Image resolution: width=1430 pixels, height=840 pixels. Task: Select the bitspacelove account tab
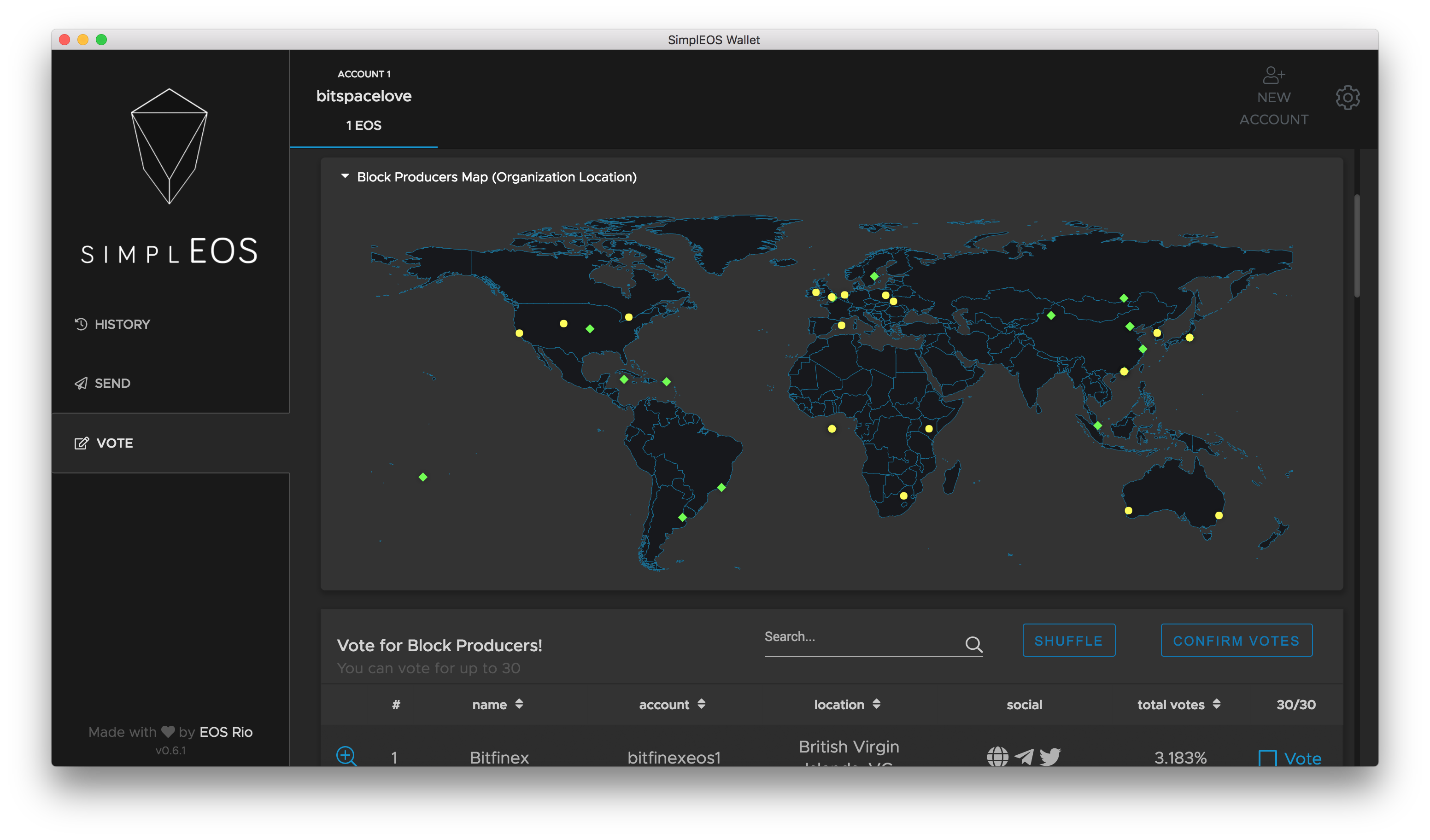364,99
